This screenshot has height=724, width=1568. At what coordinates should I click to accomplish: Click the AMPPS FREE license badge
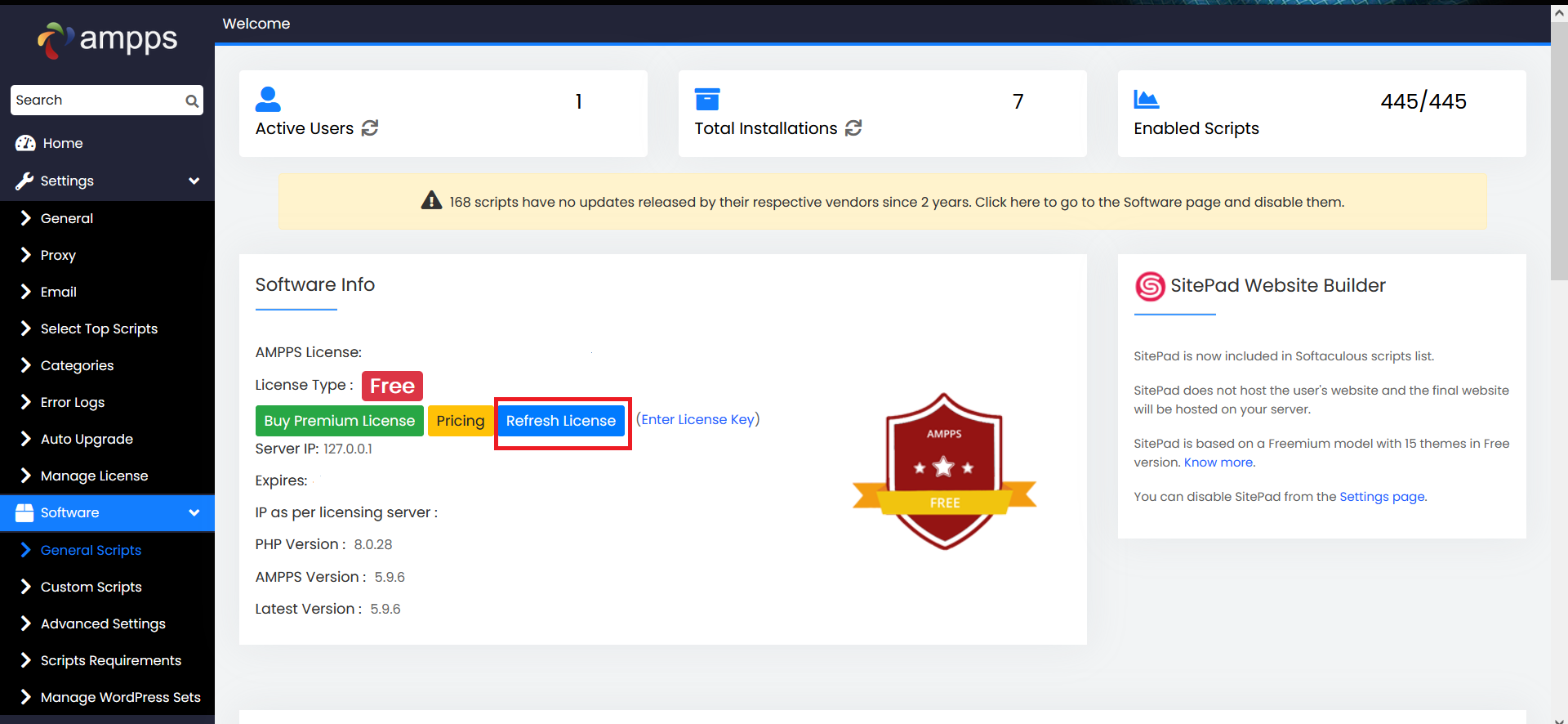944,471
